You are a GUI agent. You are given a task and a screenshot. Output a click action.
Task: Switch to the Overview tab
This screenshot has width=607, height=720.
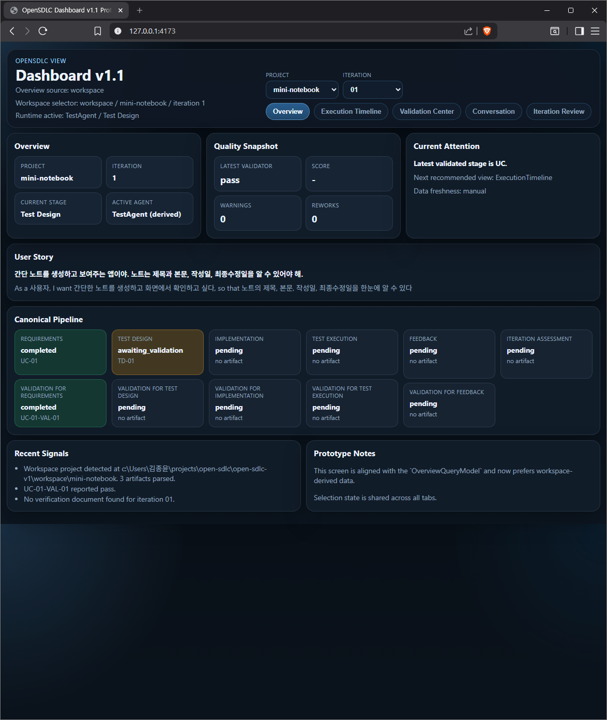pyautogui.click(x=287, y=111)
